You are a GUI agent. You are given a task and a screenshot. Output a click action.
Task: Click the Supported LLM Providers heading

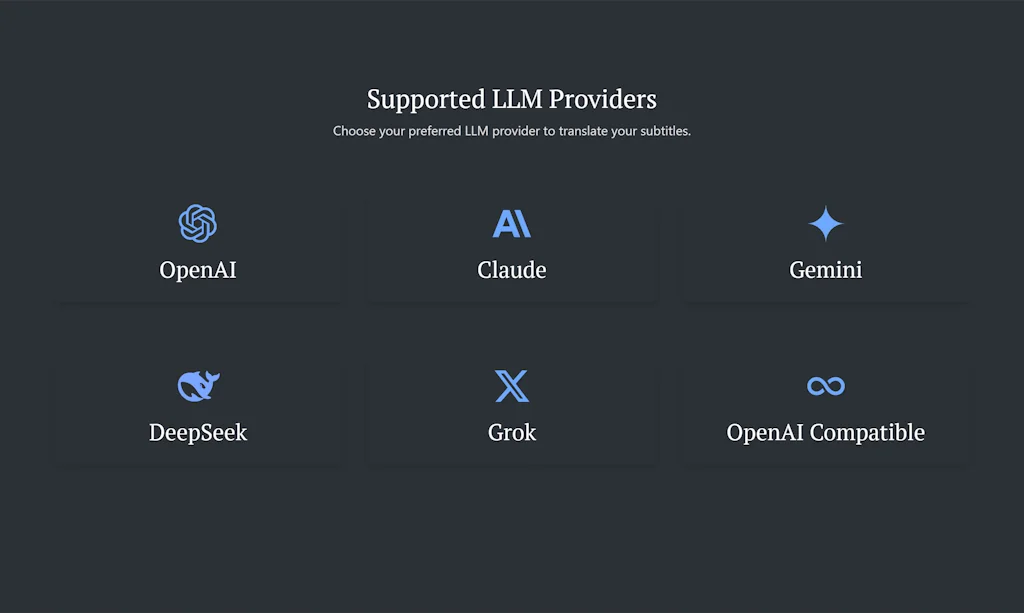[x=512, y=99]
